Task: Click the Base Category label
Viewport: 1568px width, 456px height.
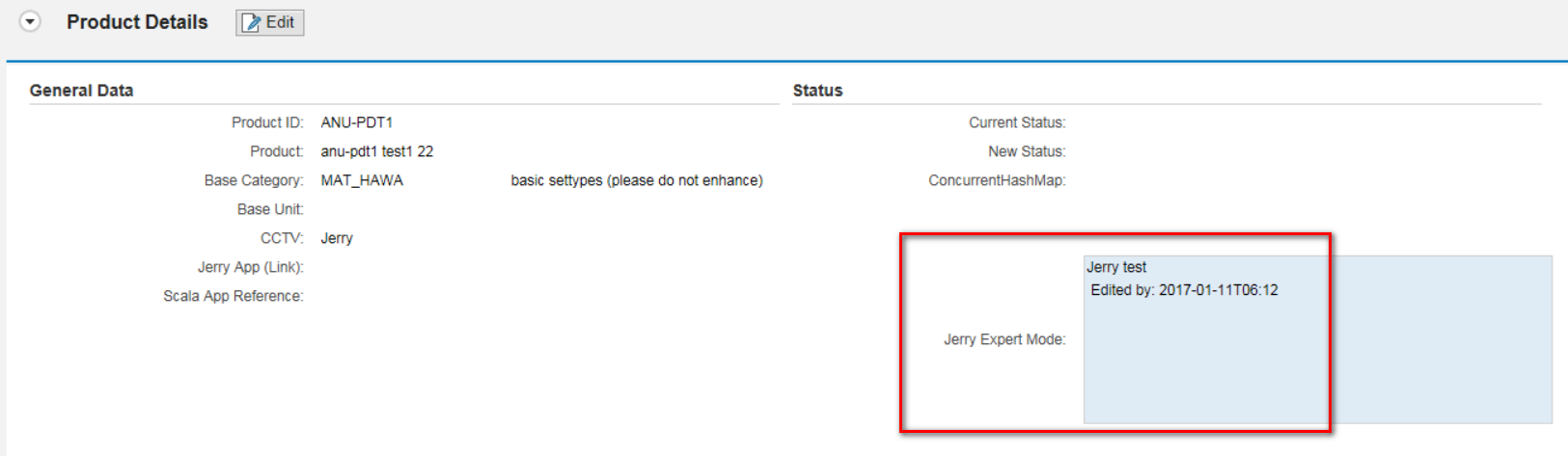Action: pos(254,180)
